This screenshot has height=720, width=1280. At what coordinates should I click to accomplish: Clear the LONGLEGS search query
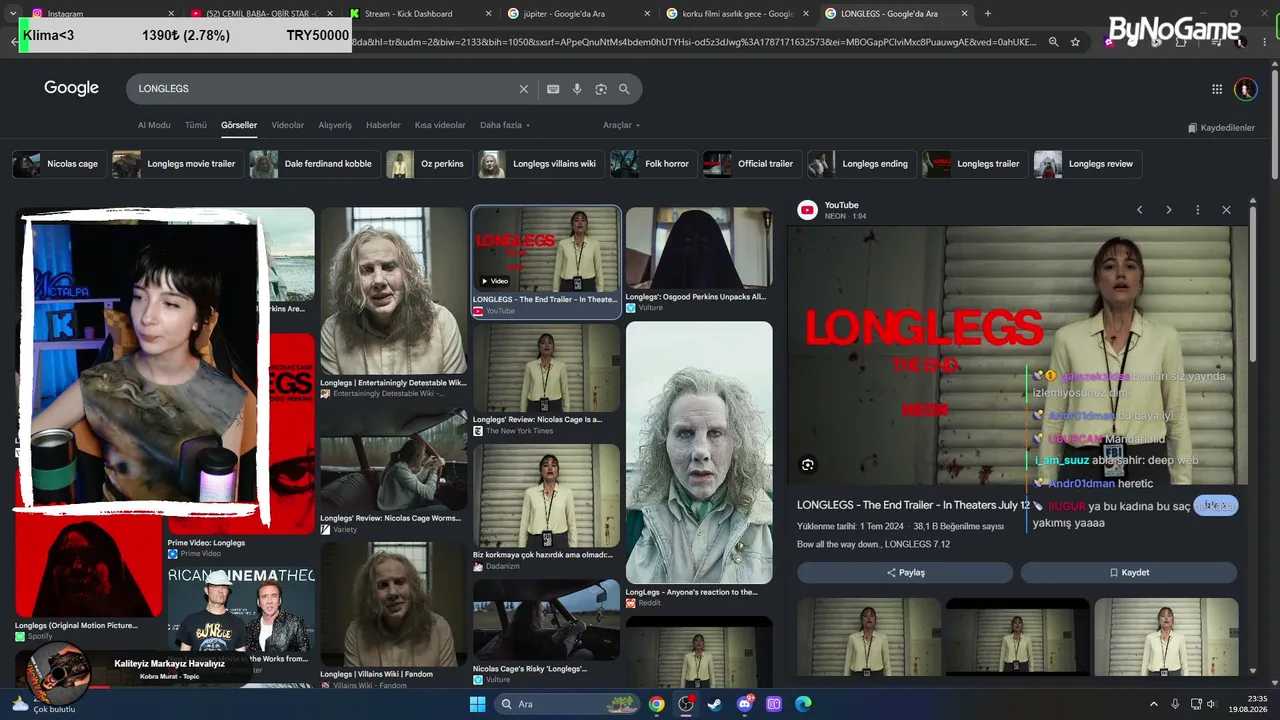523,89
